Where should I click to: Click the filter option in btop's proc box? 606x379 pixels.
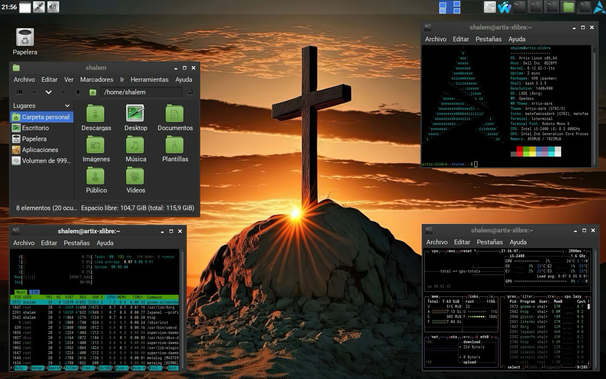point(527,297)
